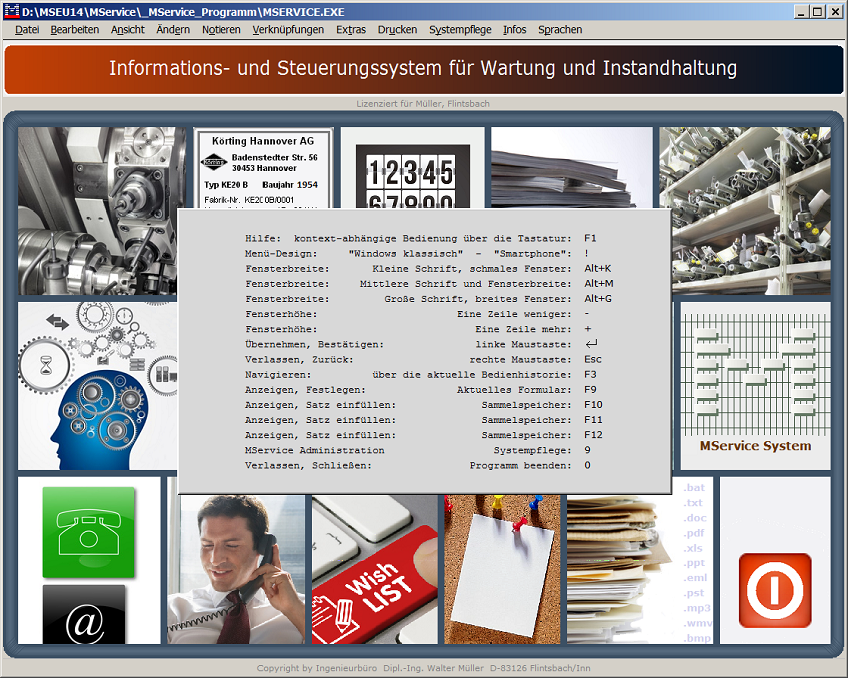Open the pinned blank note tile
The image size is (848, 678).
coord(502,570)
